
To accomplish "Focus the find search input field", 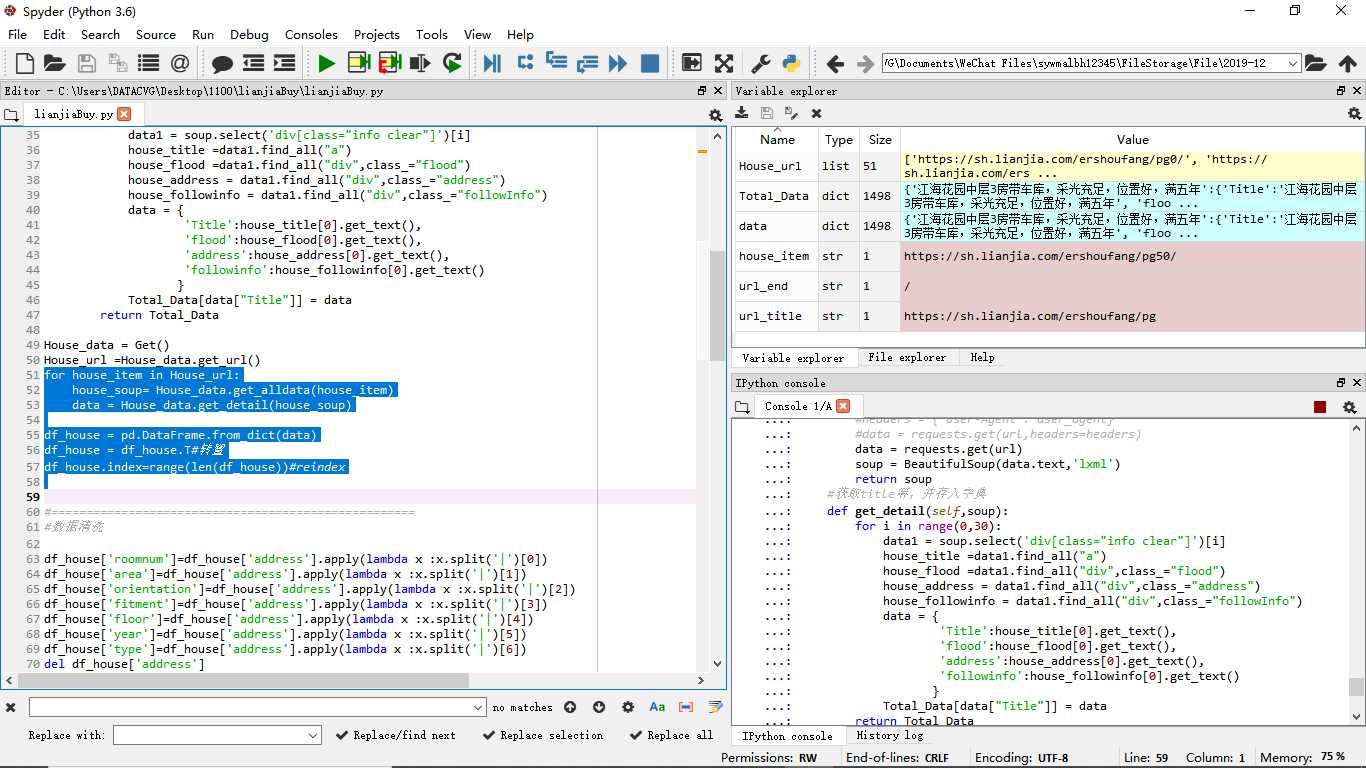I will [258, 707].
